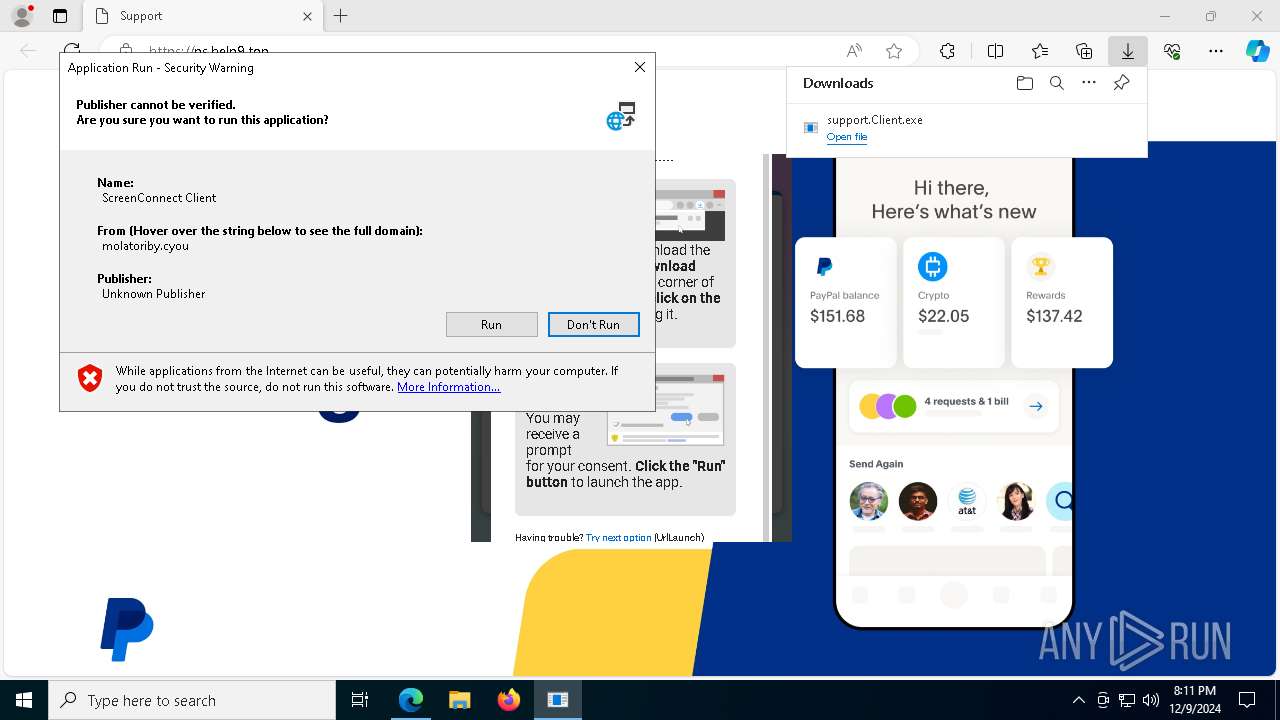Click the Read aloud icon
Viewport: 1280px width, 720px height.
click(854, 51)
